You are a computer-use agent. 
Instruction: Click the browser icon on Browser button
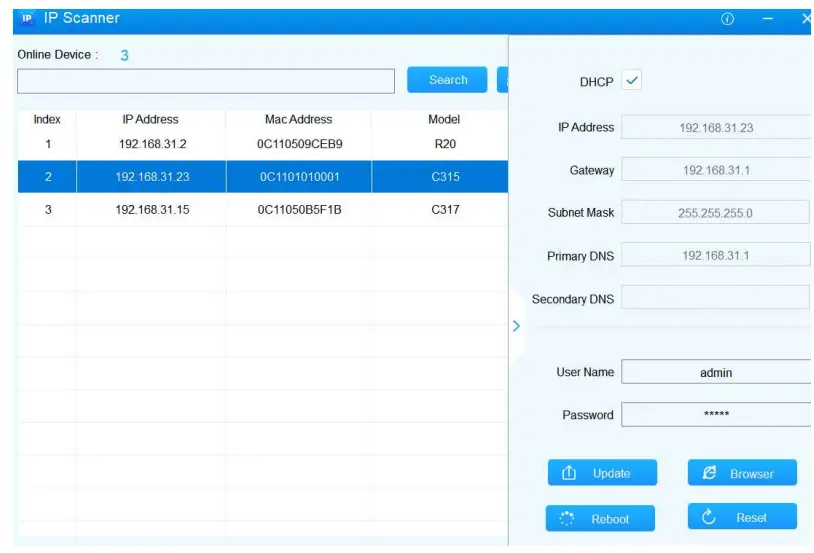click(x=709, y=473)
